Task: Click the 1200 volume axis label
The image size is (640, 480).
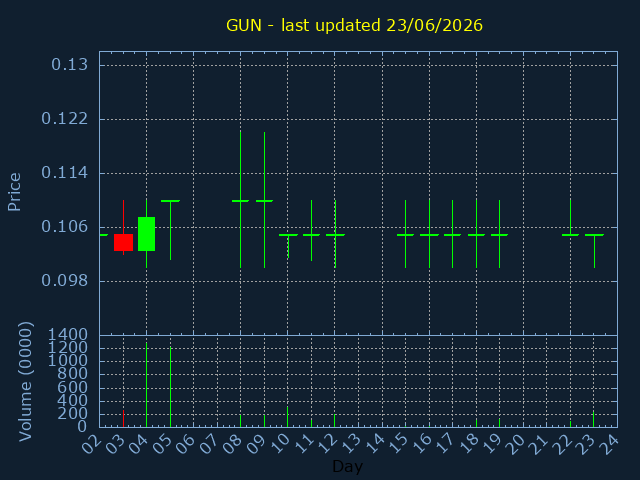Action: 68,348
